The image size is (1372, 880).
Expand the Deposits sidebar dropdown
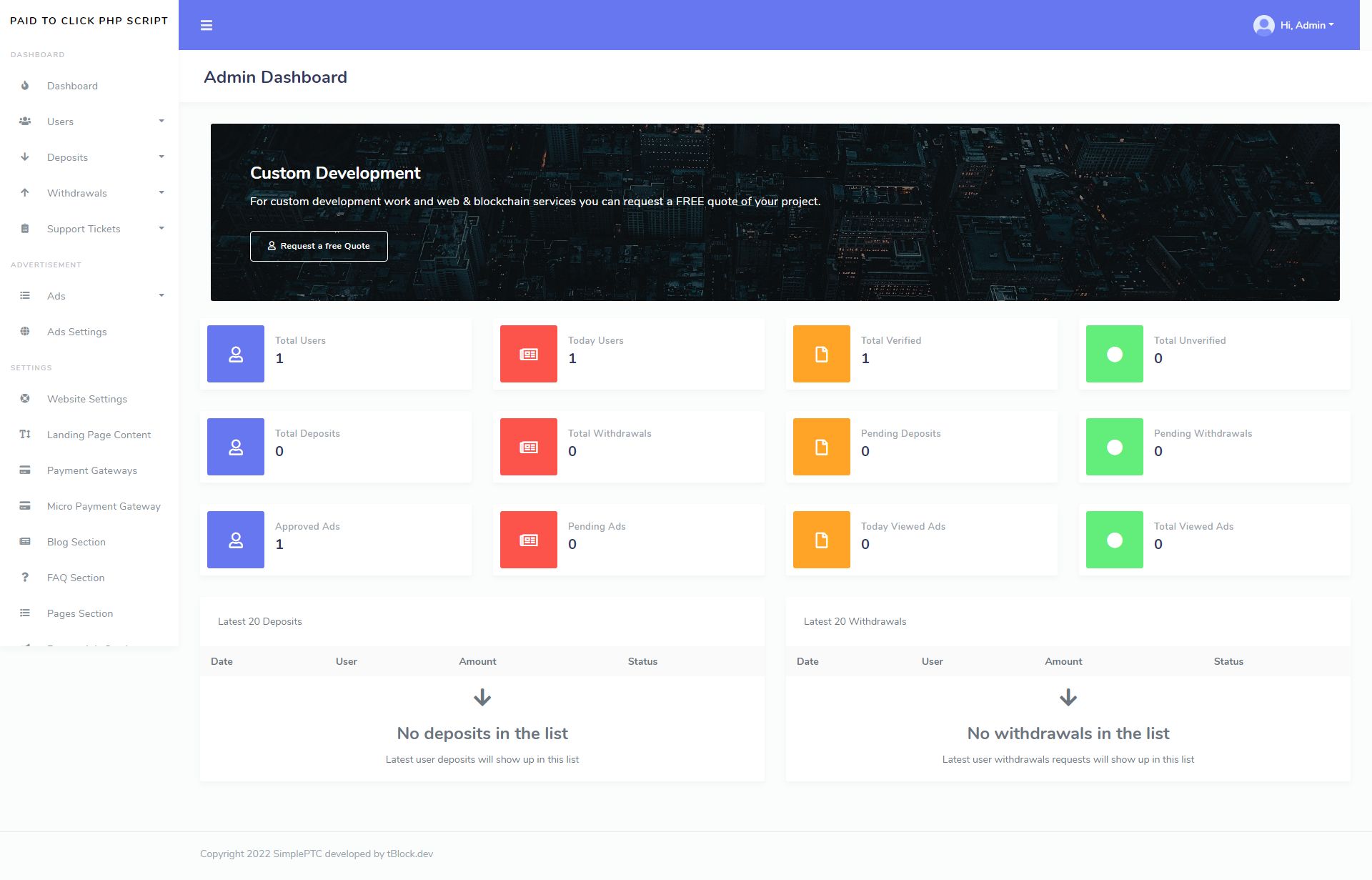pyautogui.click(x=161, y=157)
